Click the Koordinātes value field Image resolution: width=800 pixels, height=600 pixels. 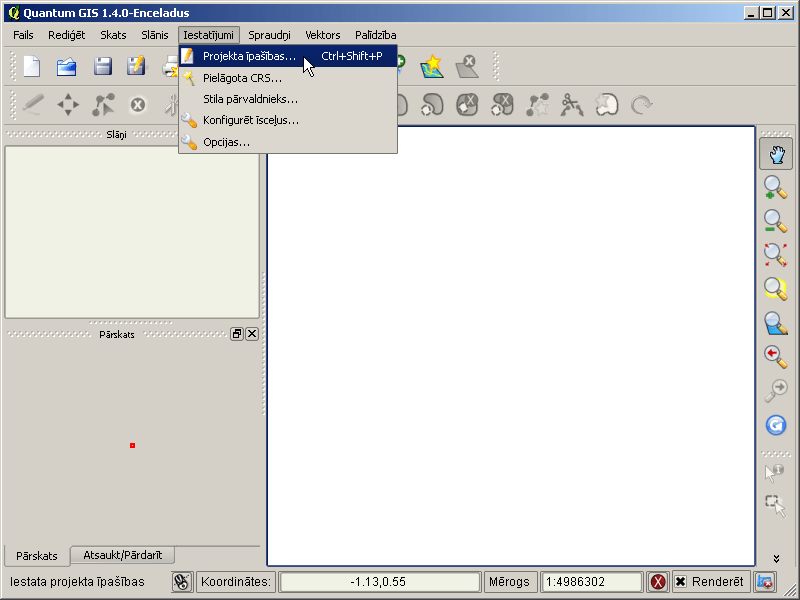pos(379,582)
